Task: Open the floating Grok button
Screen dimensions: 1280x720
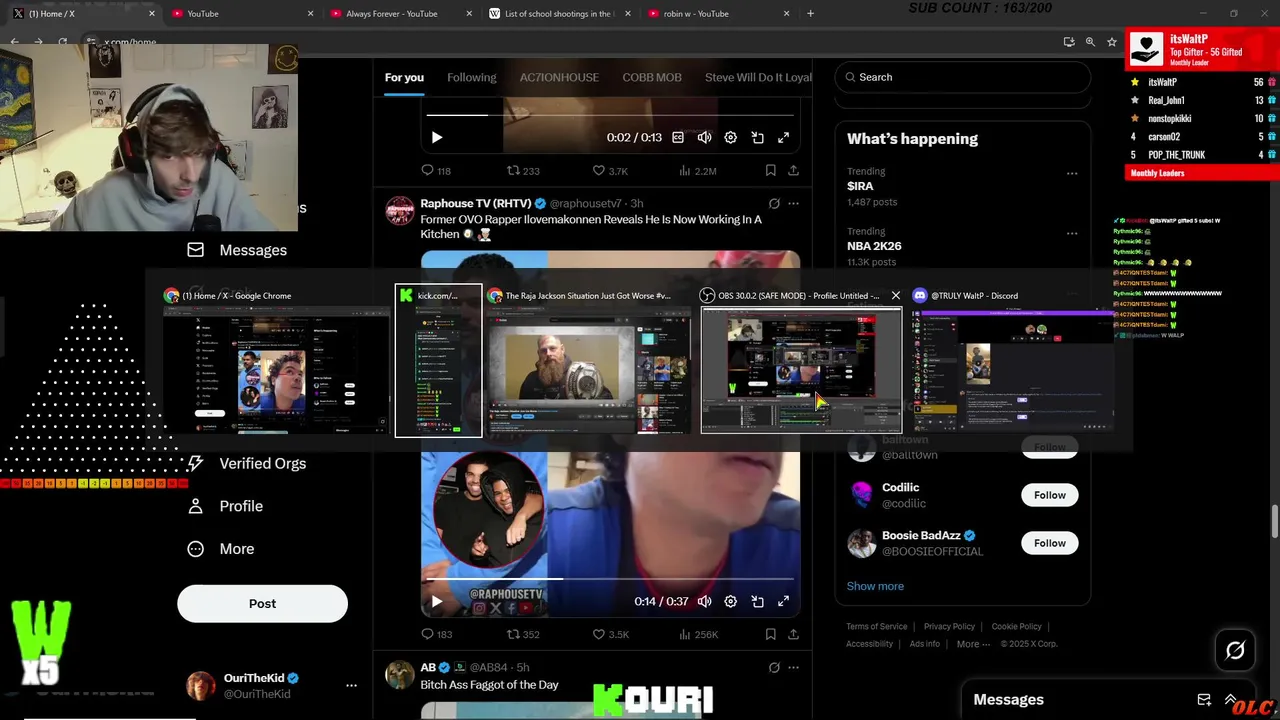Action: 1235,651
